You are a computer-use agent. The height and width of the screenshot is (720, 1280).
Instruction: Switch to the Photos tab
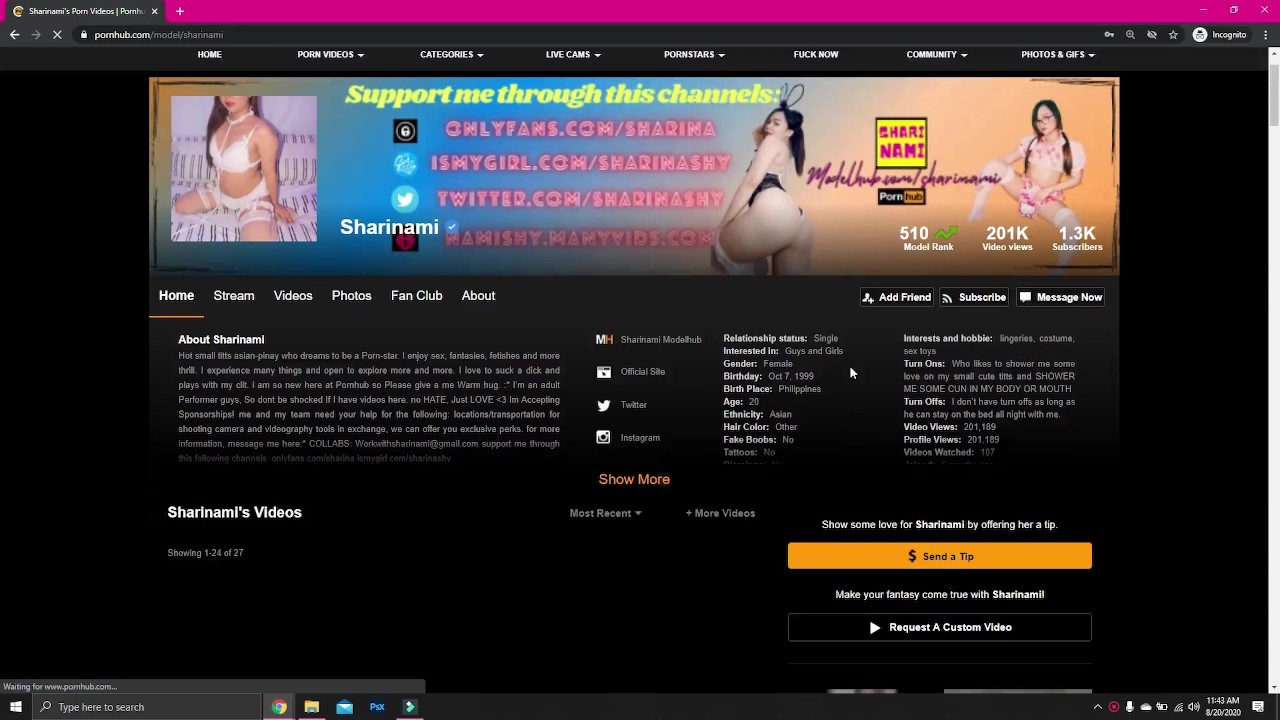351,296
